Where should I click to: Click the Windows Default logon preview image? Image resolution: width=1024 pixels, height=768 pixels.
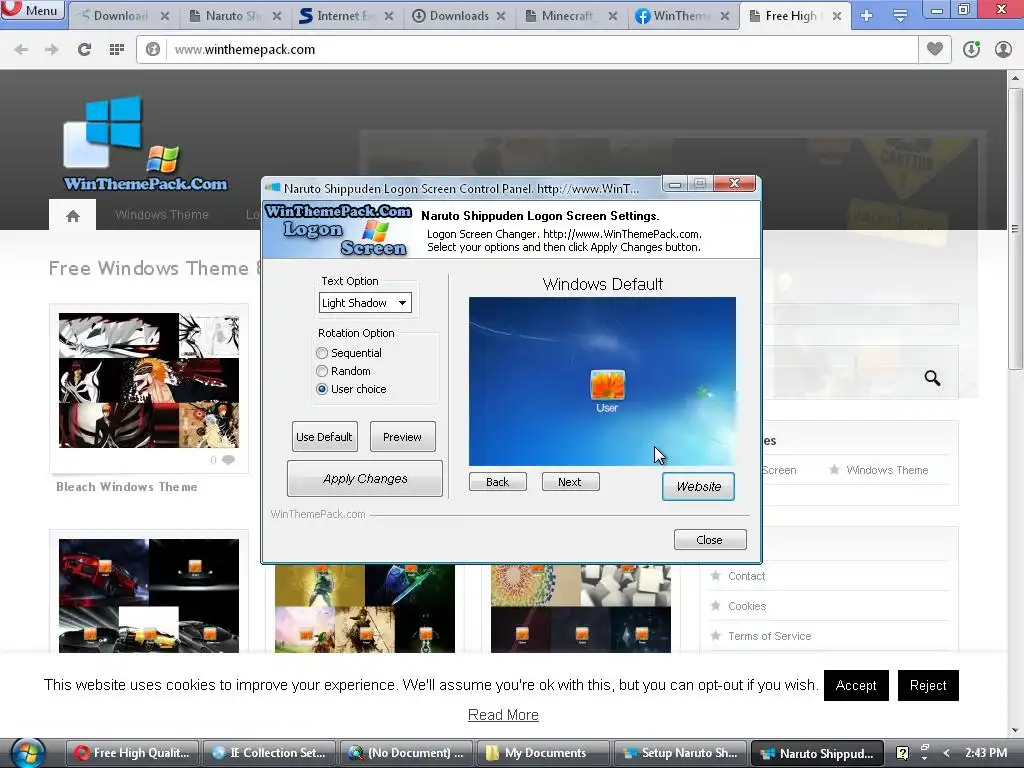pyautogui.click(x=602, y=381)
